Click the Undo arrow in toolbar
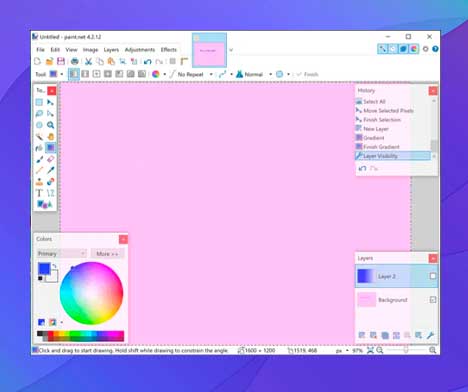468x392 pixels. tap(148, 61)
